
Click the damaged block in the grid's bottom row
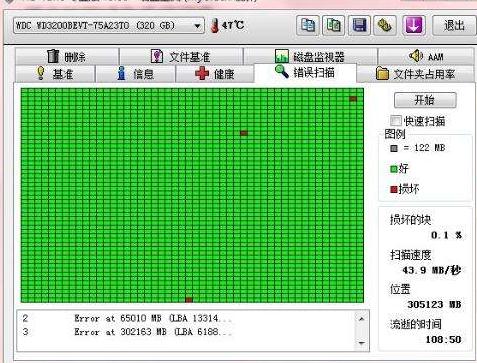189,300
